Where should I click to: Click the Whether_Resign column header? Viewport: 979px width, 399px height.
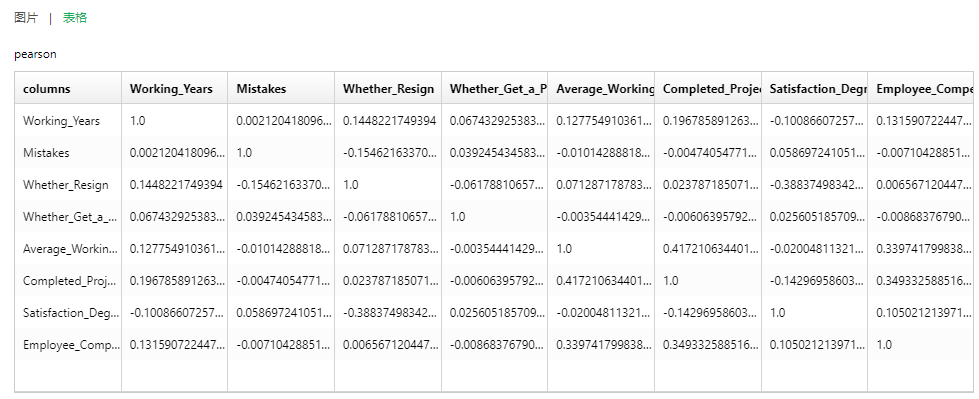click(388, 89)
